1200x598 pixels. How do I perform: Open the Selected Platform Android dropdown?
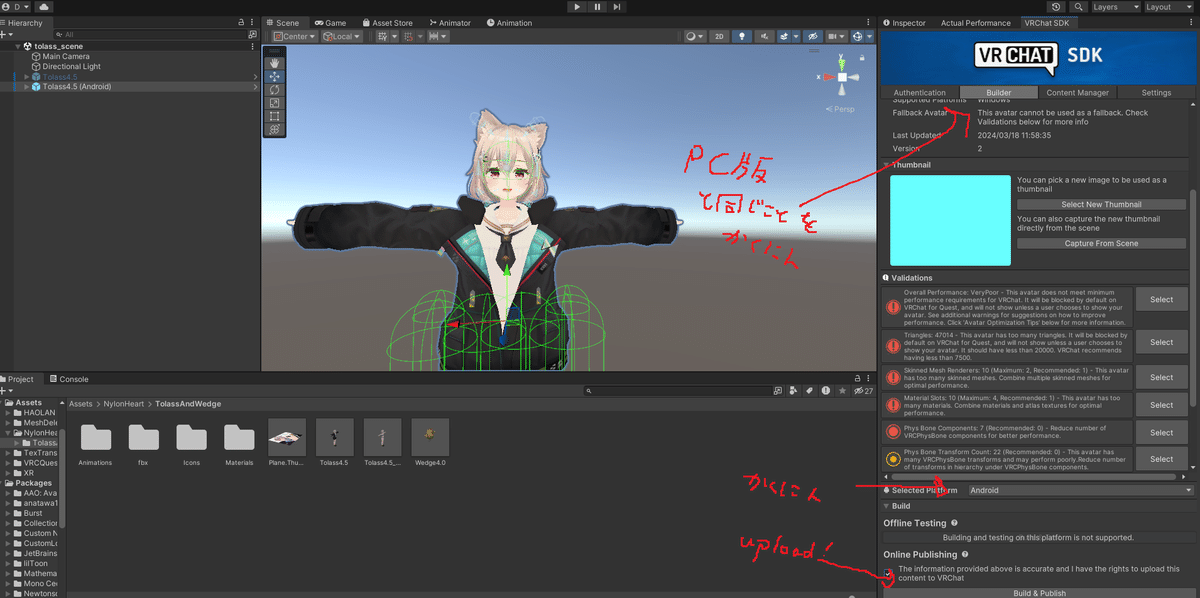(x=1081, y=490)
